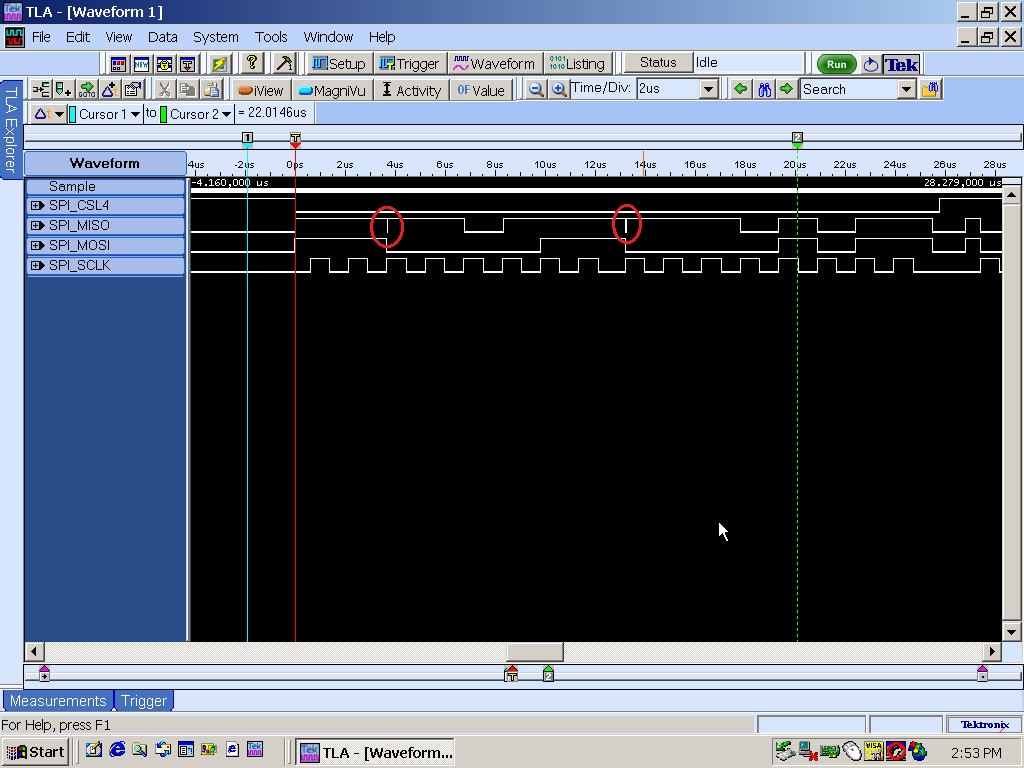The width and height of the screenshot is (1024, 768).
Task: Click the repetitive run loop icon
Action: [x=870, y=64]
